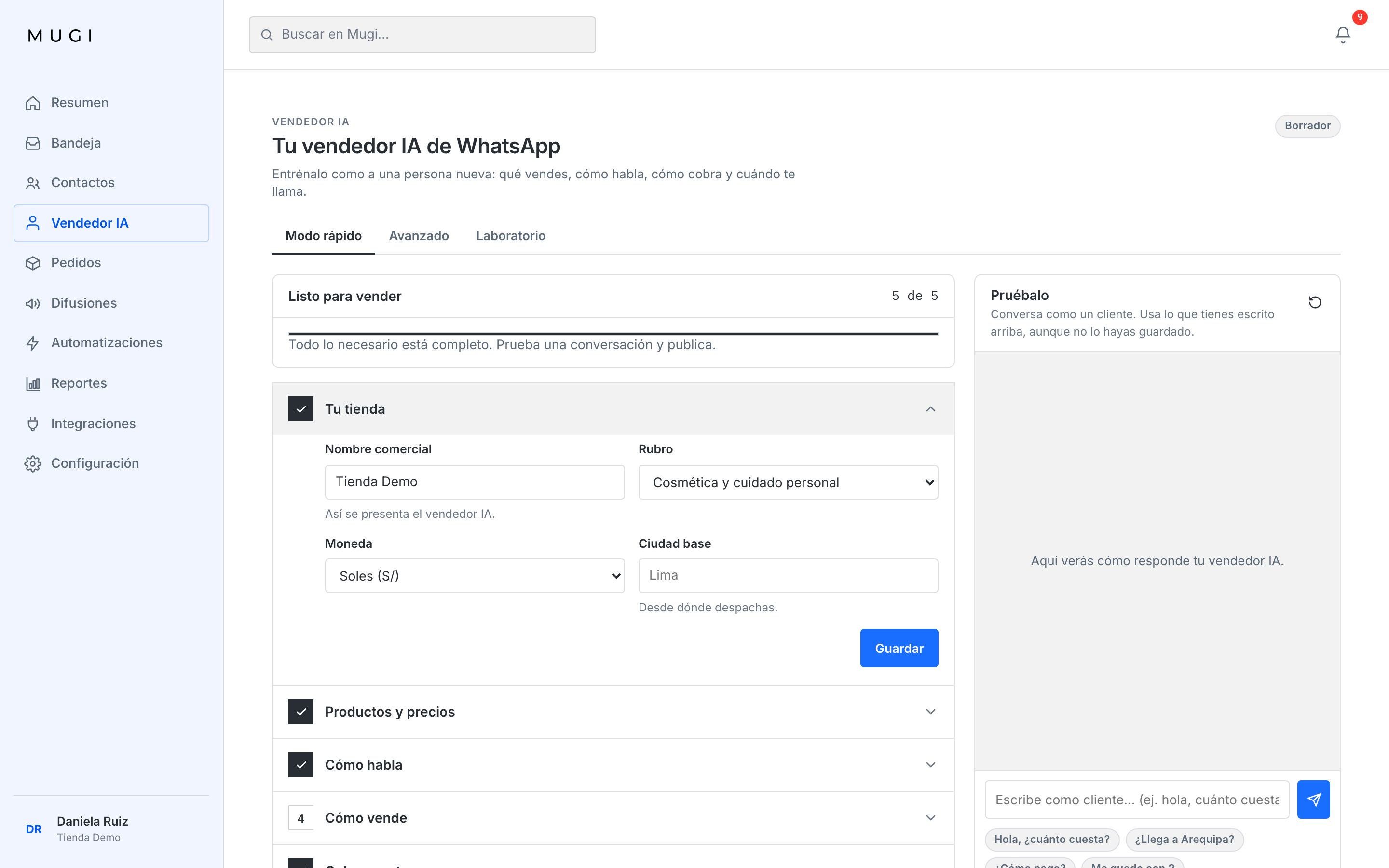Click the Nombre comercial input
Viewport: 1389px width, 868px height.
(475, 482)
